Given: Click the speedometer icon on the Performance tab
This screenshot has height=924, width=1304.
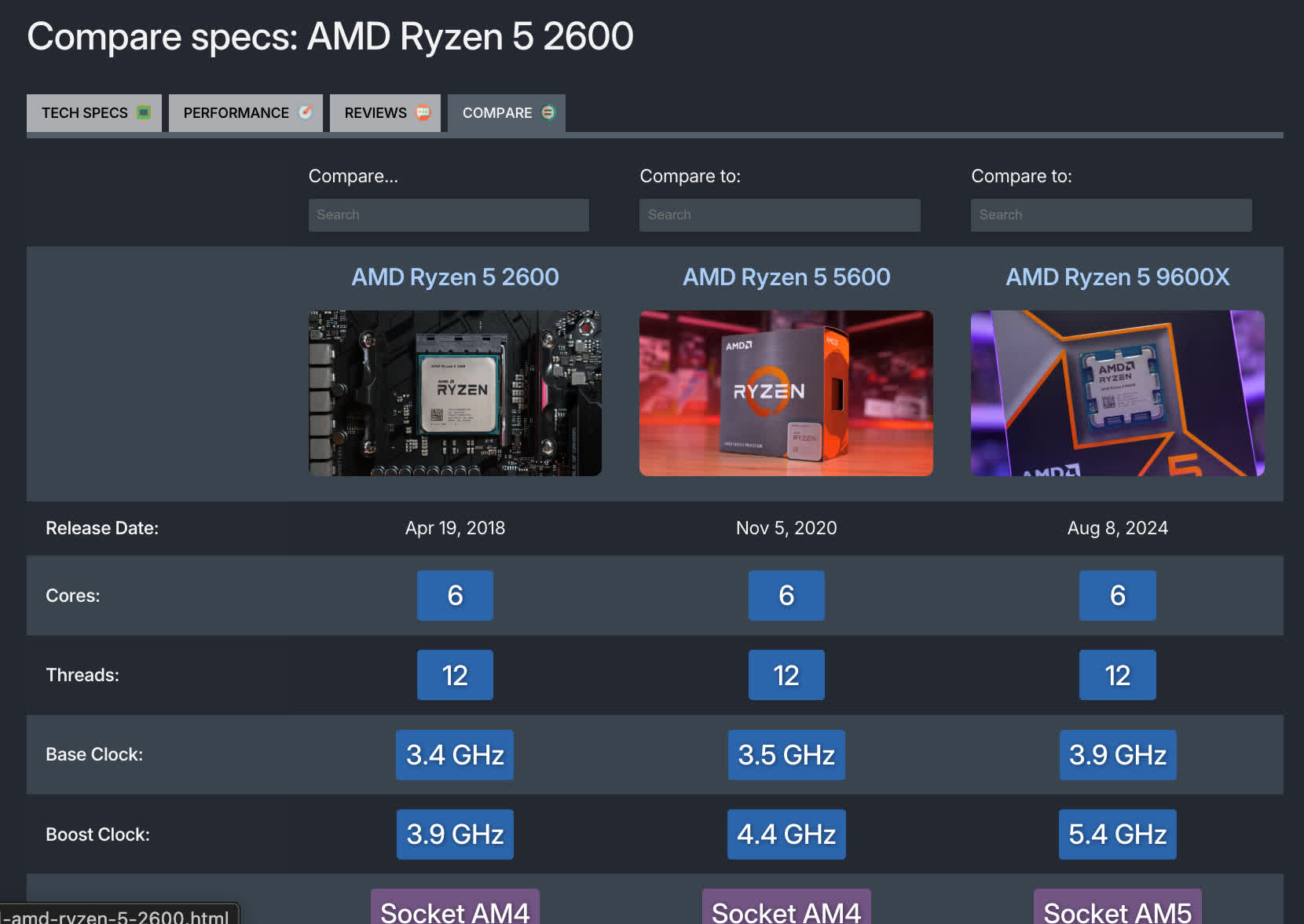Looking at the screenshot, I should coord(306,112).
